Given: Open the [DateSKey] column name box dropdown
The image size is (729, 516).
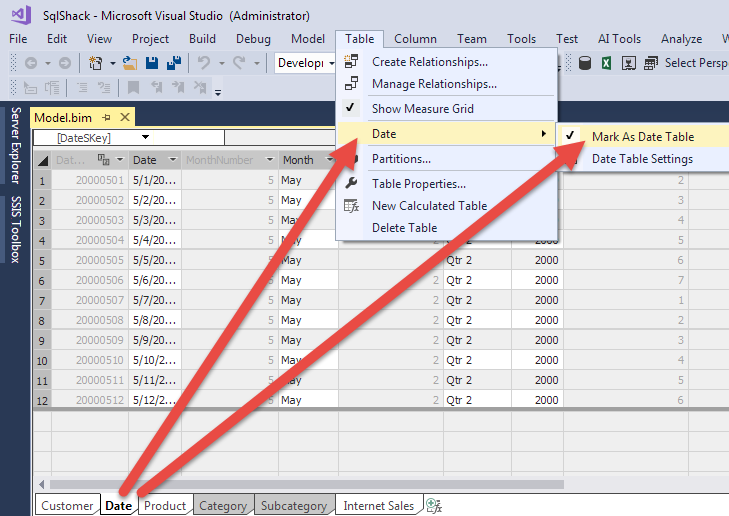Looking at the screenshot, I should (146, 137).
